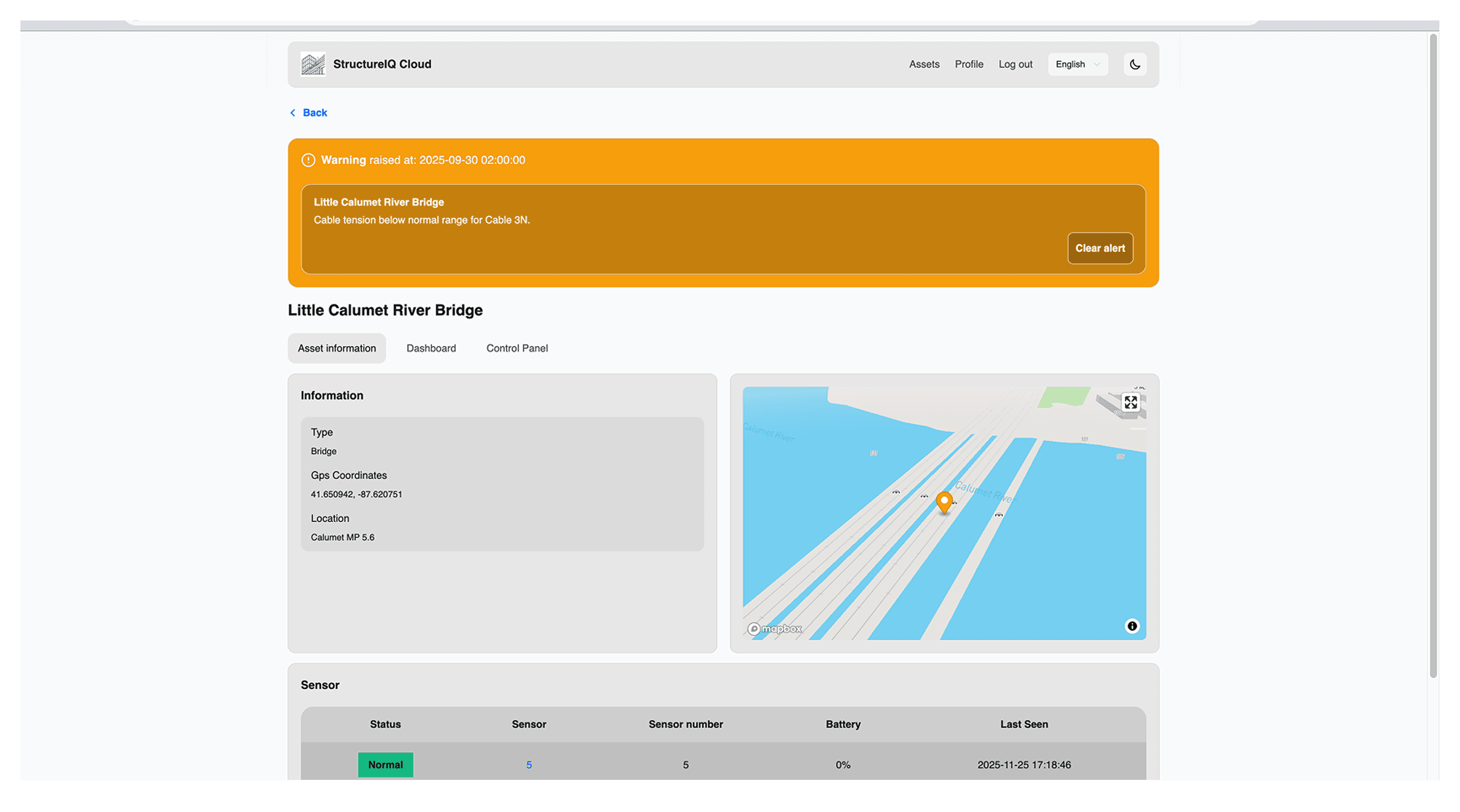Click the orange bridge location pin
The image size is (1460, 812).
tap(944, 502)
